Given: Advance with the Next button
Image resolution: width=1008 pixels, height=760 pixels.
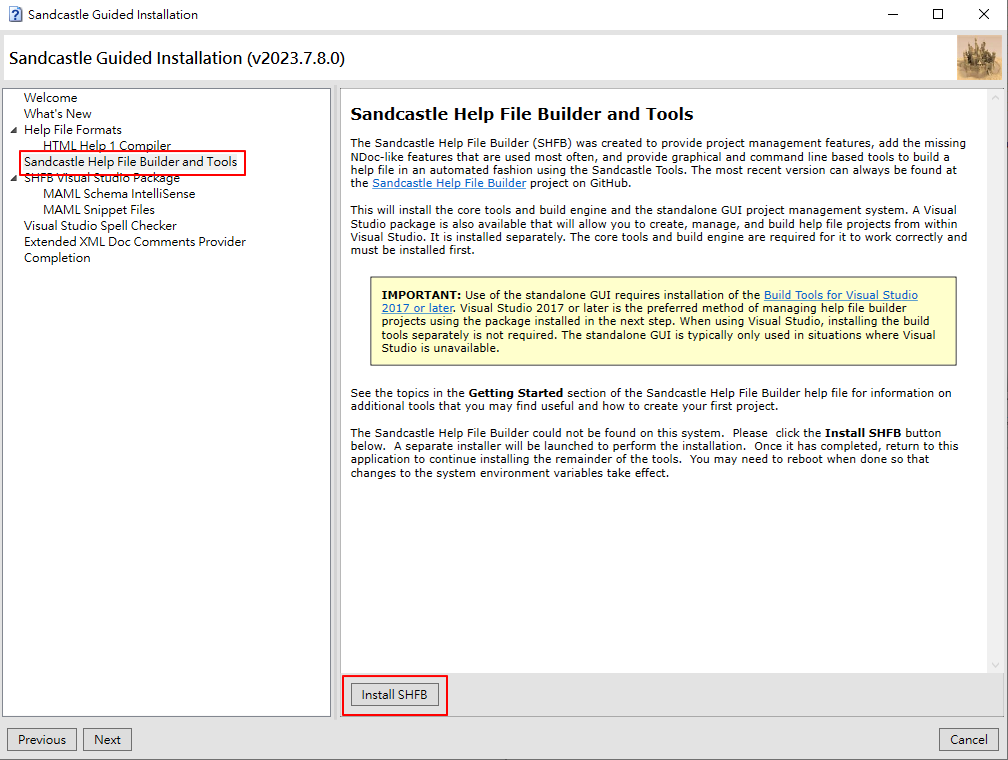Looking at the screenshot, I should pos(107,739).
